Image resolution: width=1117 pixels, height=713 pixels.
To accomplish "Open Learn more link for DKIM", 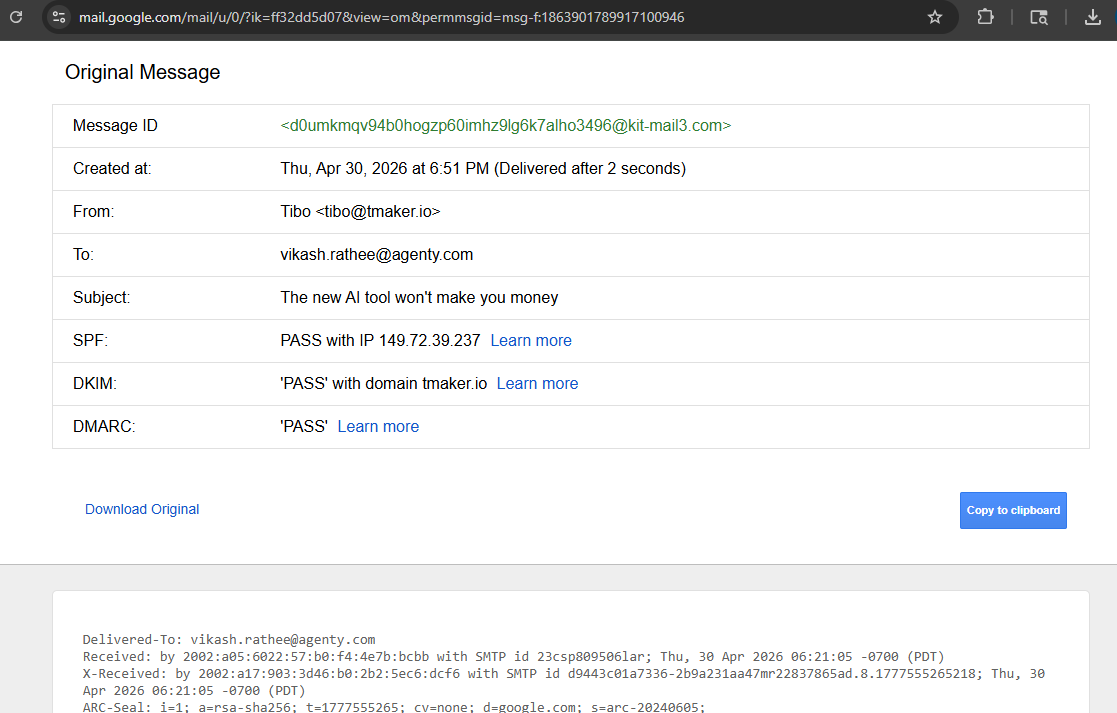I will pos(537,383).
